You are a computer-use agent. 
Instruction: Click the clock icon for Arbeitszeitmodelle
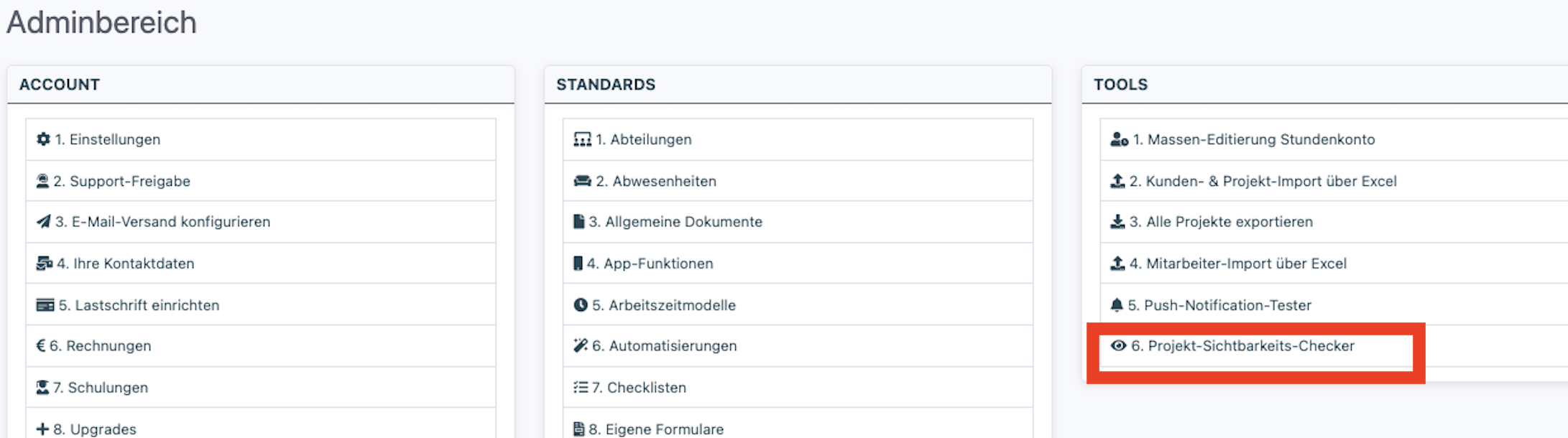coord(581,305)
